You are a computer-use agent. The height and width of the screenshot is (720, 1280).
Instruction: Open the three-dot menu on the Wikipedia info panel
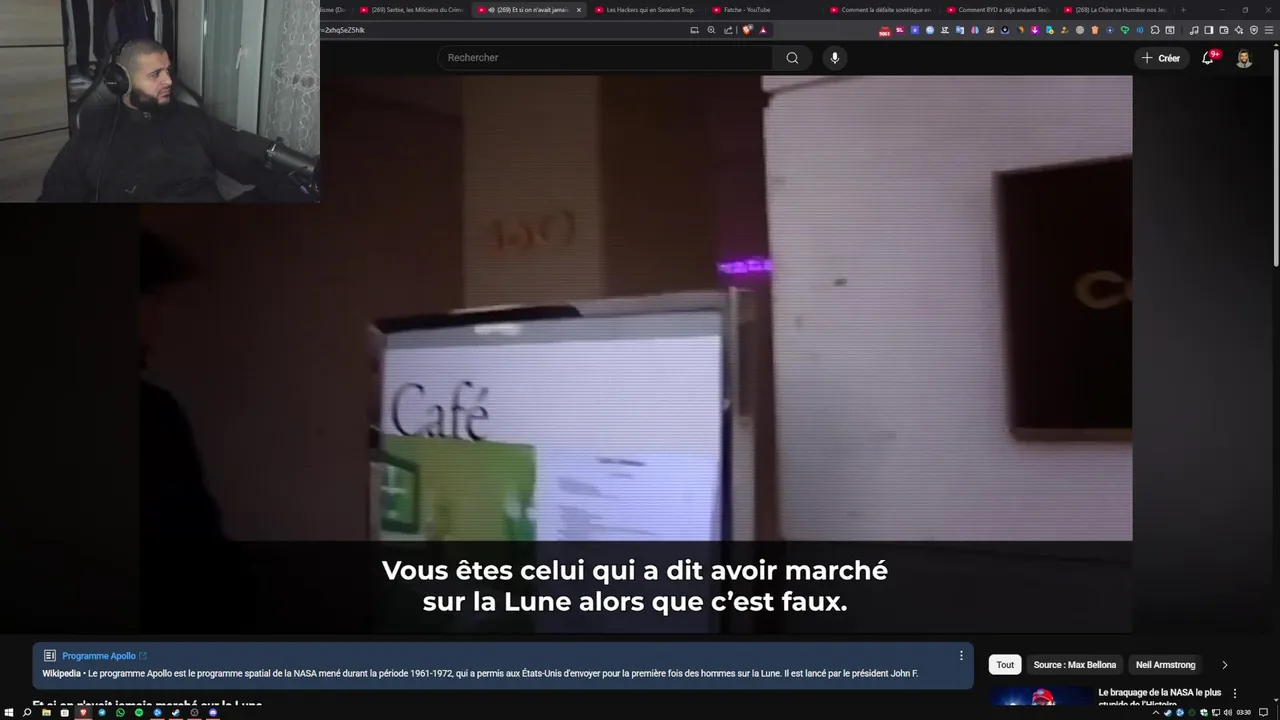tap(961, 656)
